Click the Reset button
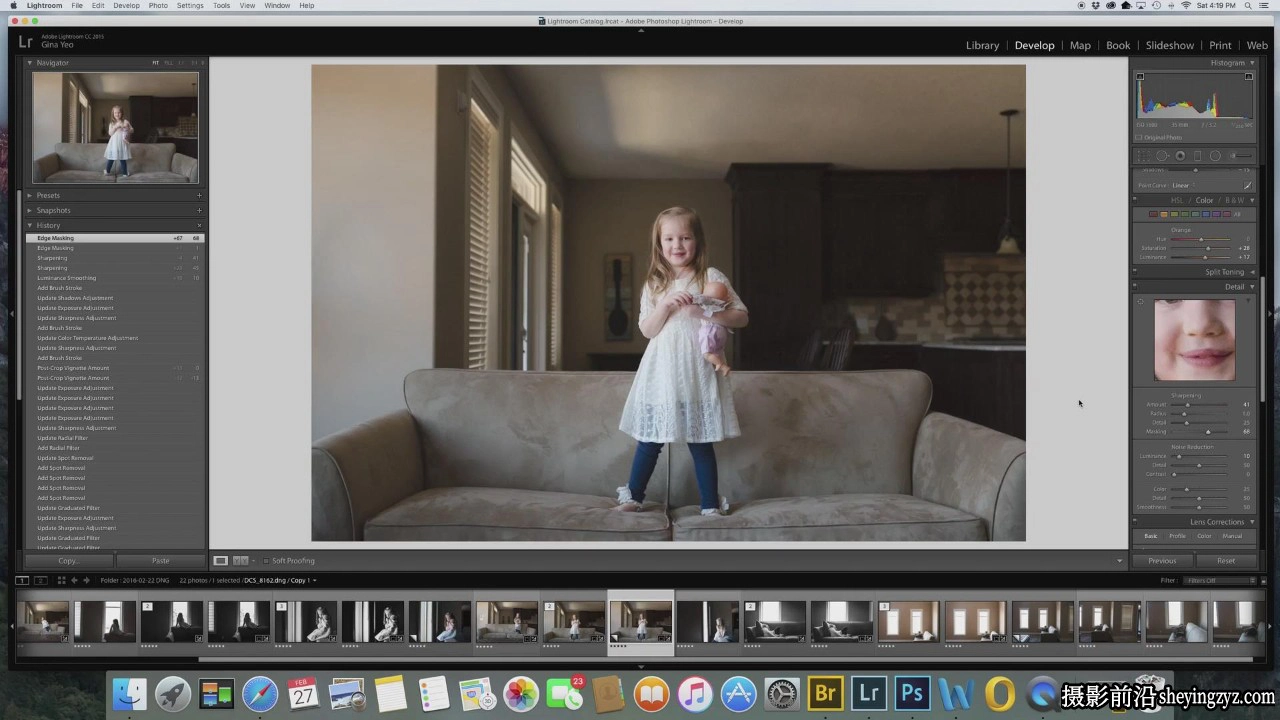The width and height of the screenshot is (1280, 720). (1226, 561)
